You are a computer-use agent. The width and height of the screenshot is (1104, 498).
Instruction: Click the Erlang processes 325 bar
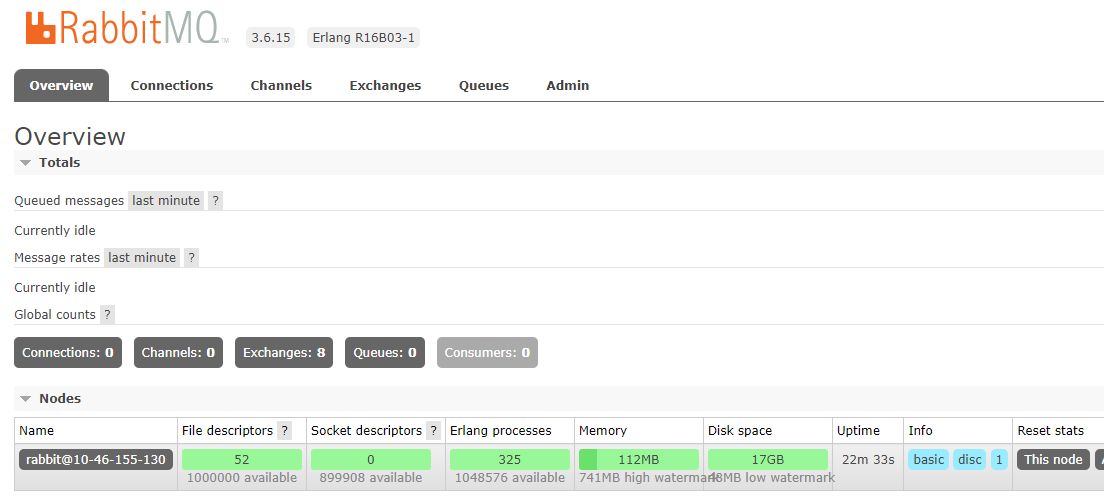510,459
